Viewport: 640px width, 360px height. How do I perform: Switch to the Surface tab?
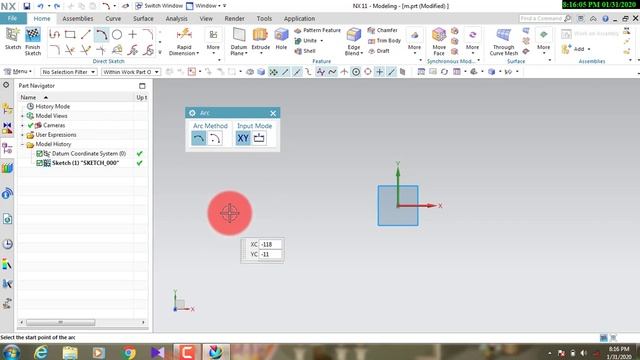[x=143, y=19]
